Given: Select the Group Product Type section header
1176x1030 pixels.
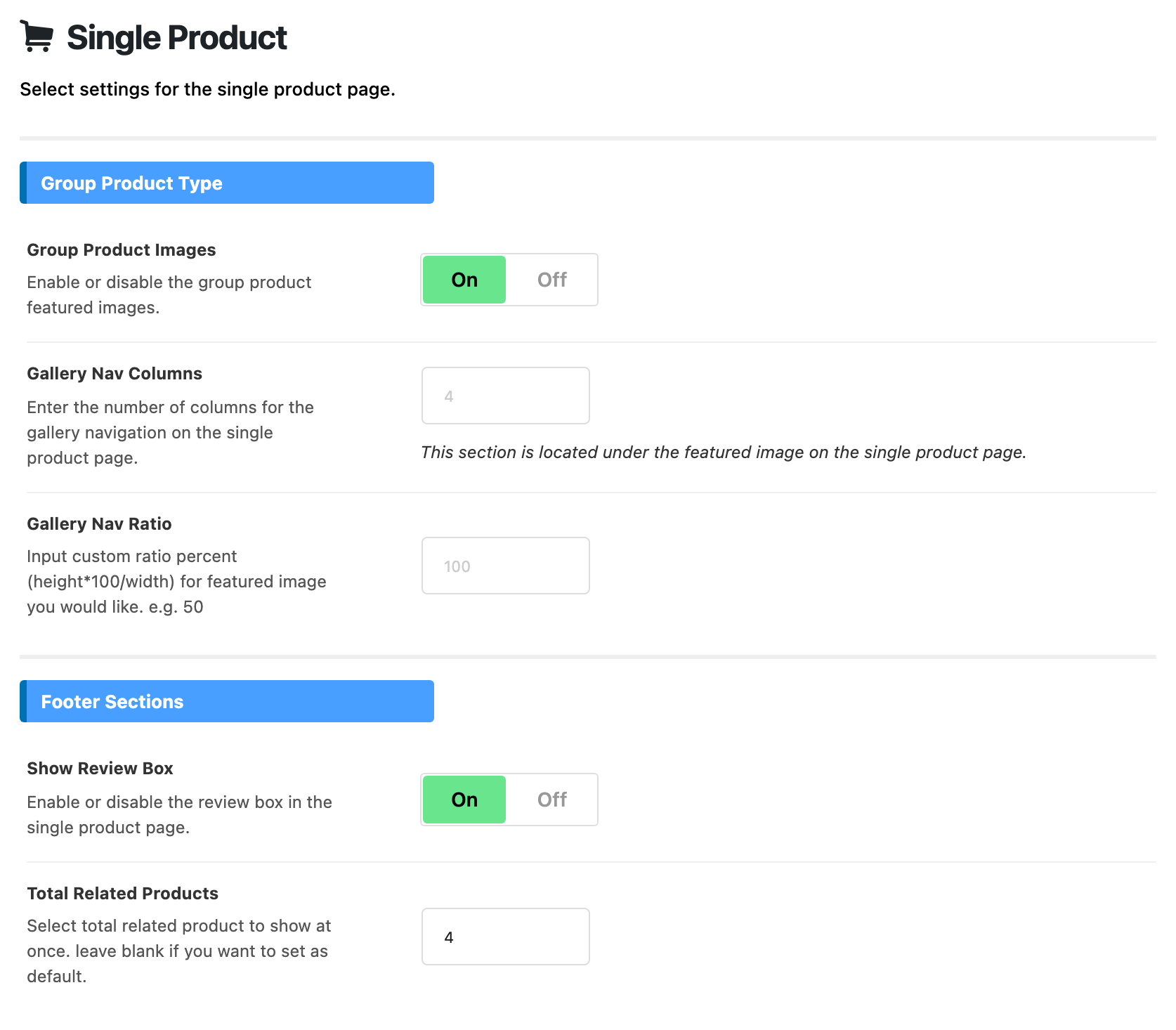Looking at the screenshot, I should (x=227, y=183).
